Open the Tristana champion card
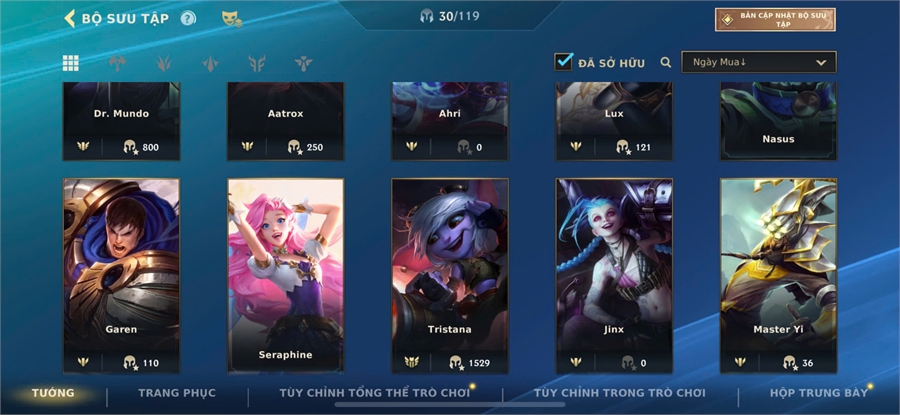The image size is (900, 415). 449,276
